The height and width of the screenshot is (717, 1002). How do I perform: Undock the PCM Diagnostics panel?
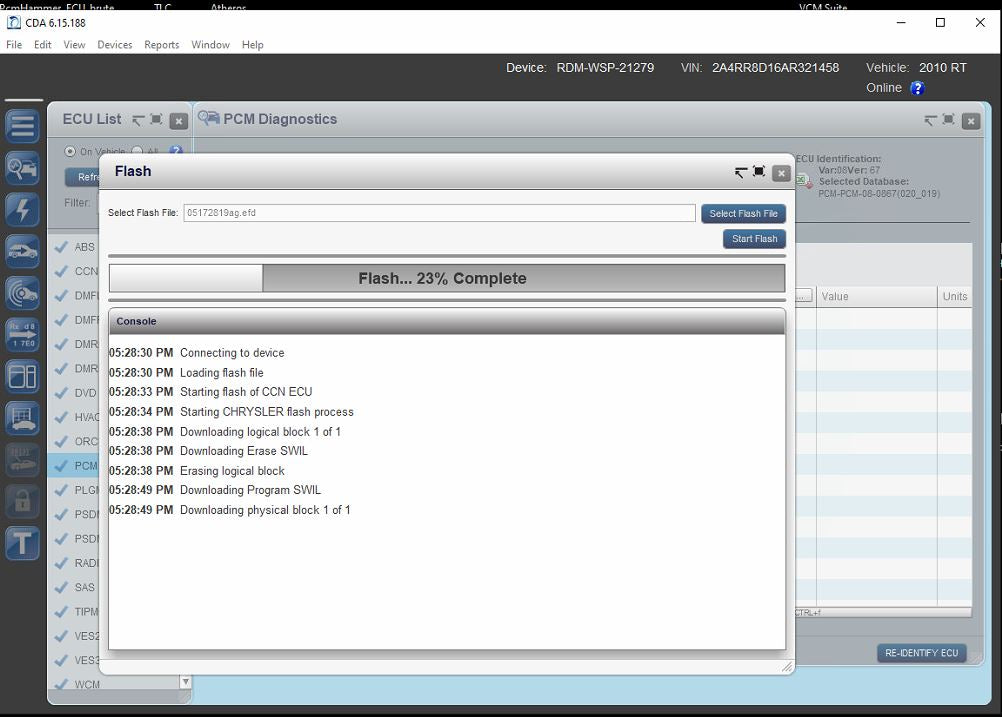point(930,120)
